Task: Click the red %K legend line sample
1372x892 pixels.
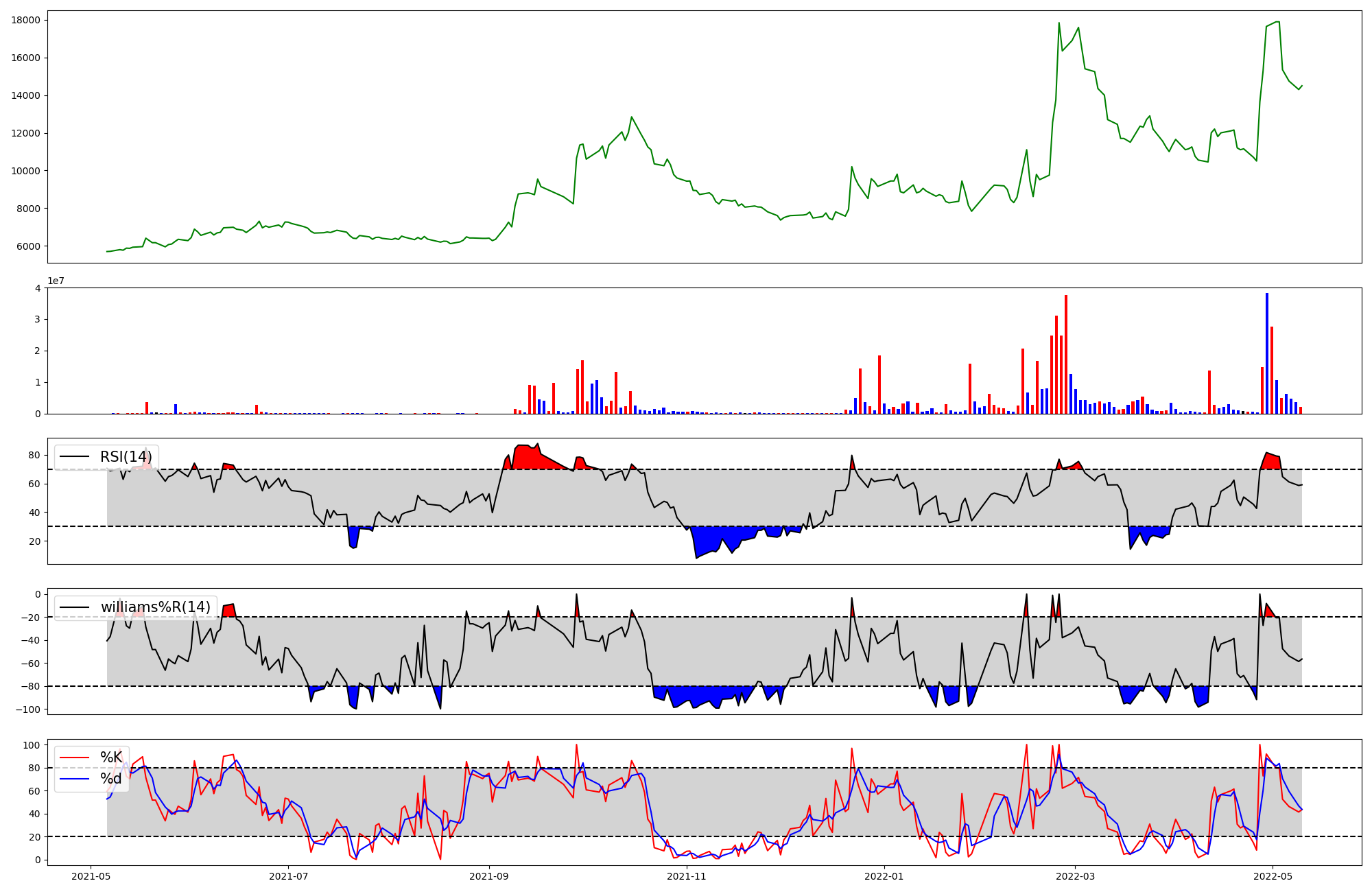Action: point(75,758)
